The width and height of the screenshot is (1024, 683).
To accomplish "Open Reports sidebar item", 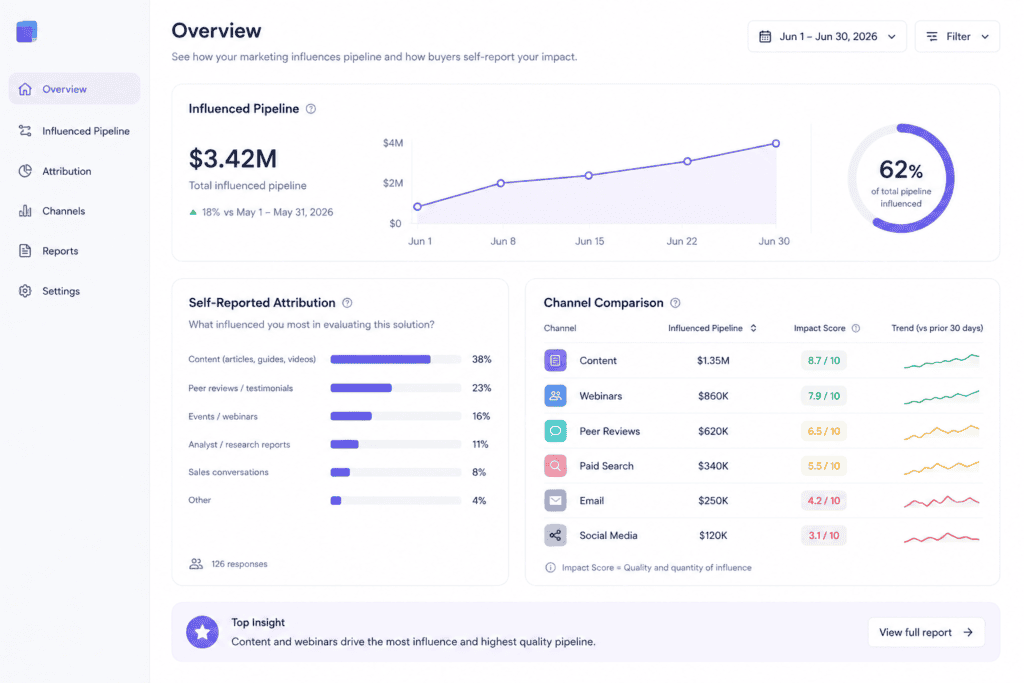I will (74, 251).
